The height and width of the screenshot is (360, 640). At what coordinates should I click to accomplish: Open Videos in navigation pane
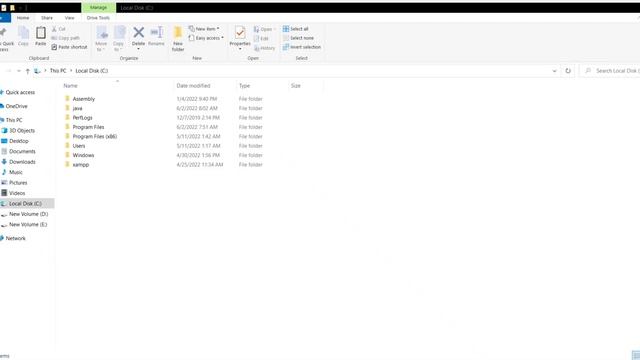[x=17, y=193]
